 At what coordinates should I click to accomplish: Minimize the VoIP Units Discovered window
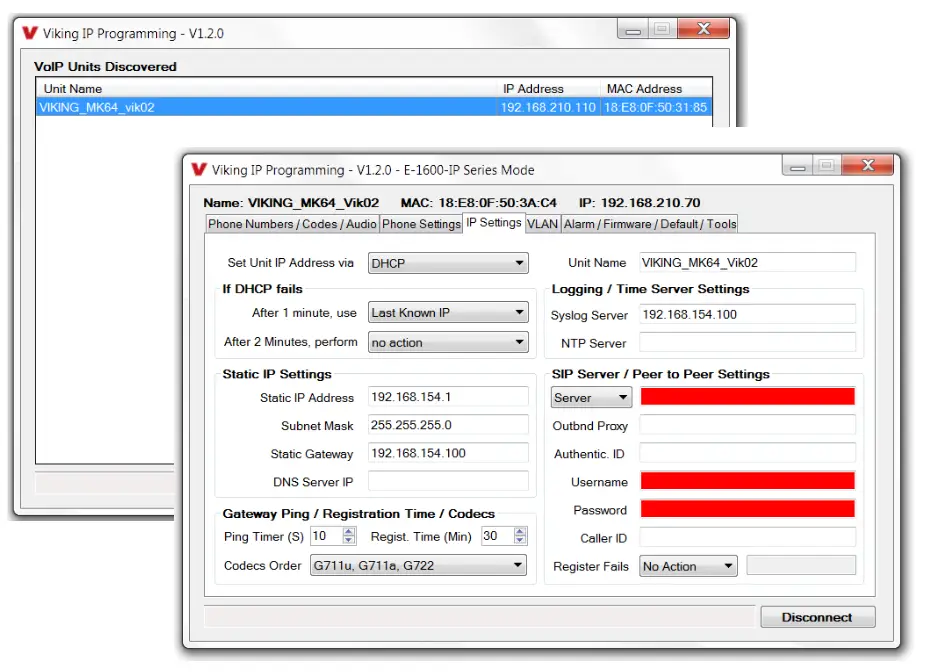[633, 29]
